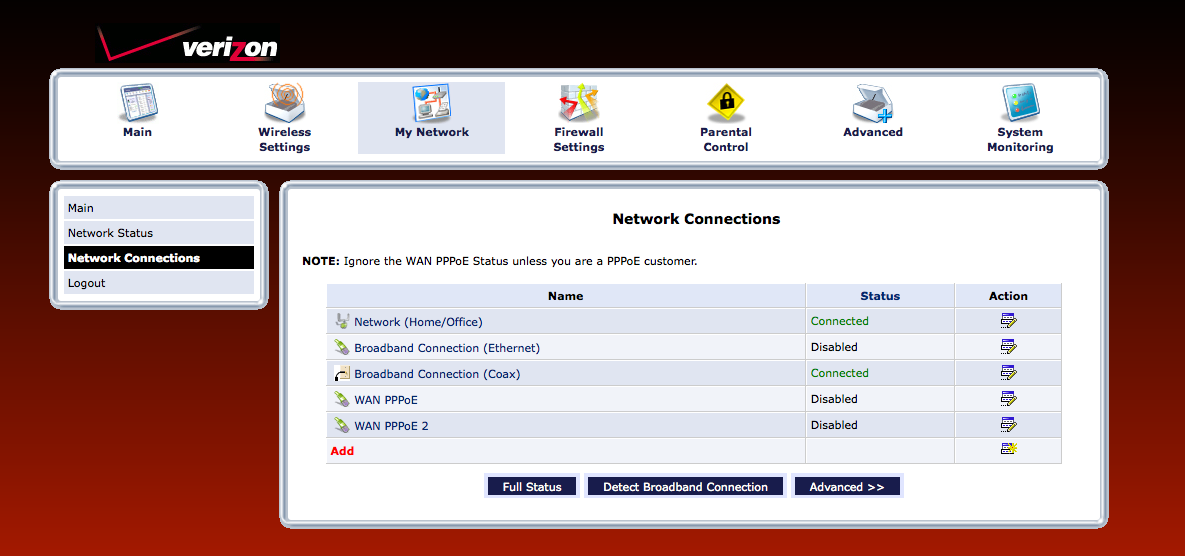The width and height of the screenshot is (1185, 556).
Task: Click the System Monitoring icon
Action: 1020,103
